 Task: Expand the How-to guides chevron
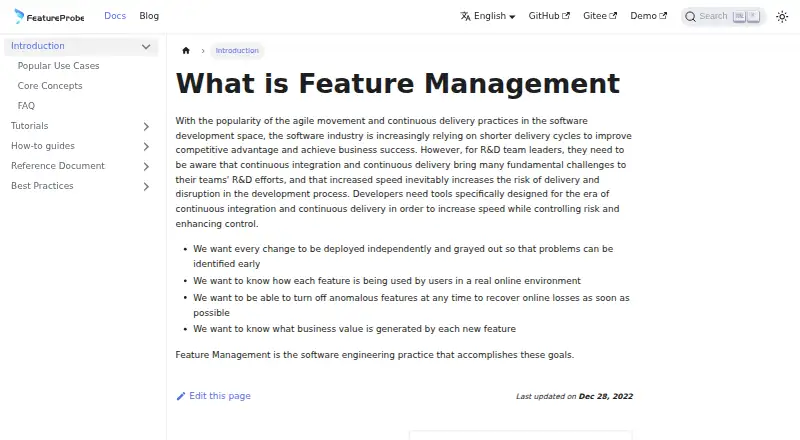[x=146, y=146]
